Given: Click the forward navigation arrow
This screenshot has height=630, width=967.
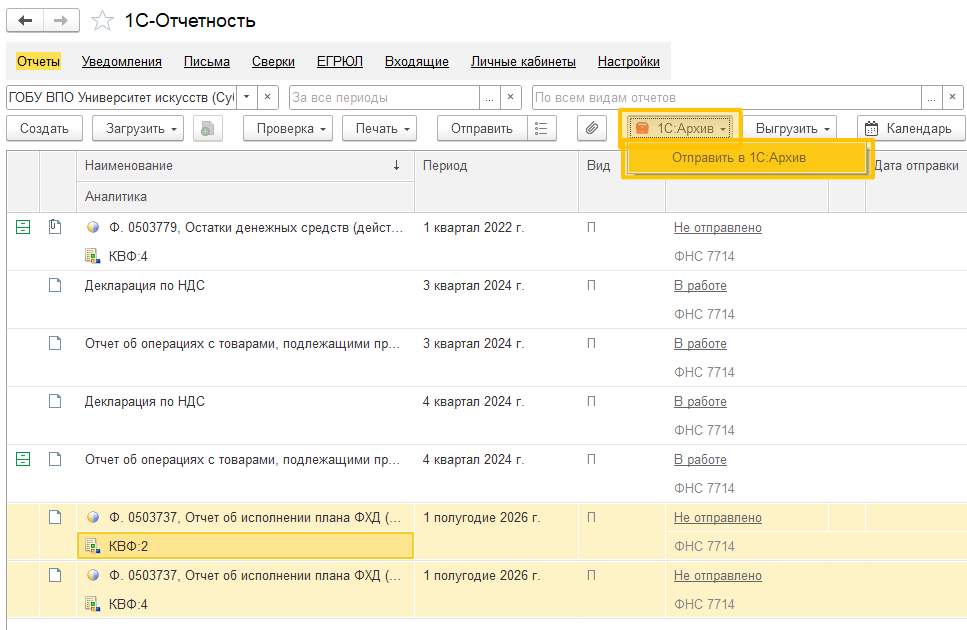Looking at the screenshot, I should click(x=61, y=20).
